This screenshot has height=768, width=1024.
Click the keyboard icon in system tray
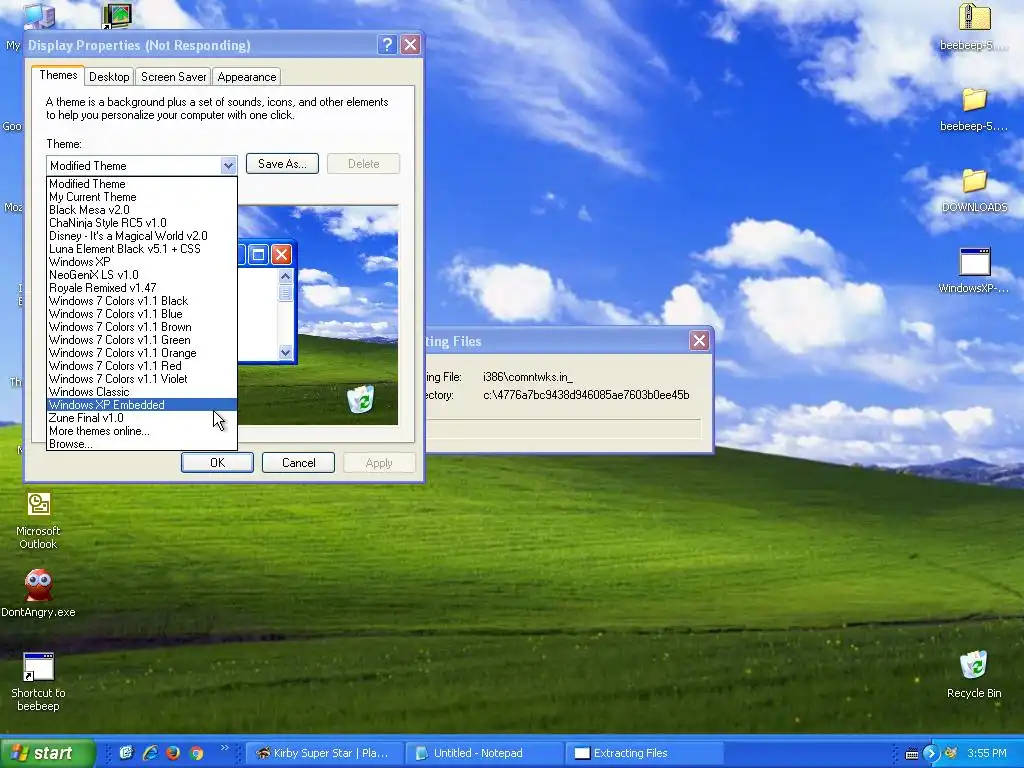pos(912,754)
